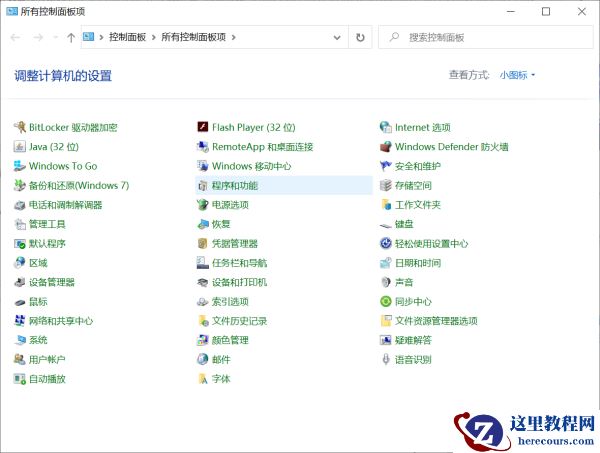
Task: Expand chevron after 所有控制面板项 in breadcrumb
Action: pyautogui.click(x=233, y=37)
